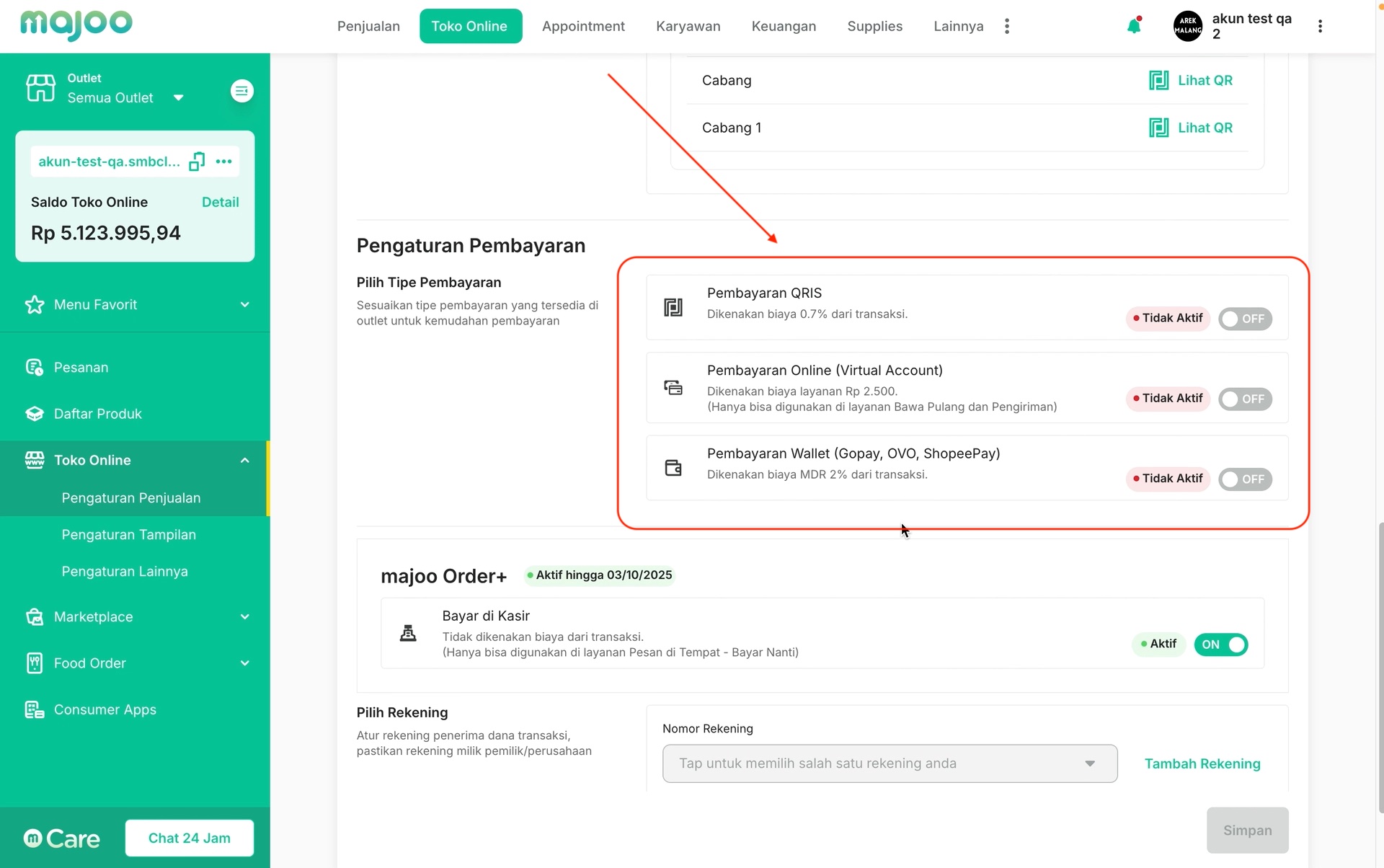Click the majoo Care logo
Viewport: 1384px width, 868px height.
pos(62,838)
